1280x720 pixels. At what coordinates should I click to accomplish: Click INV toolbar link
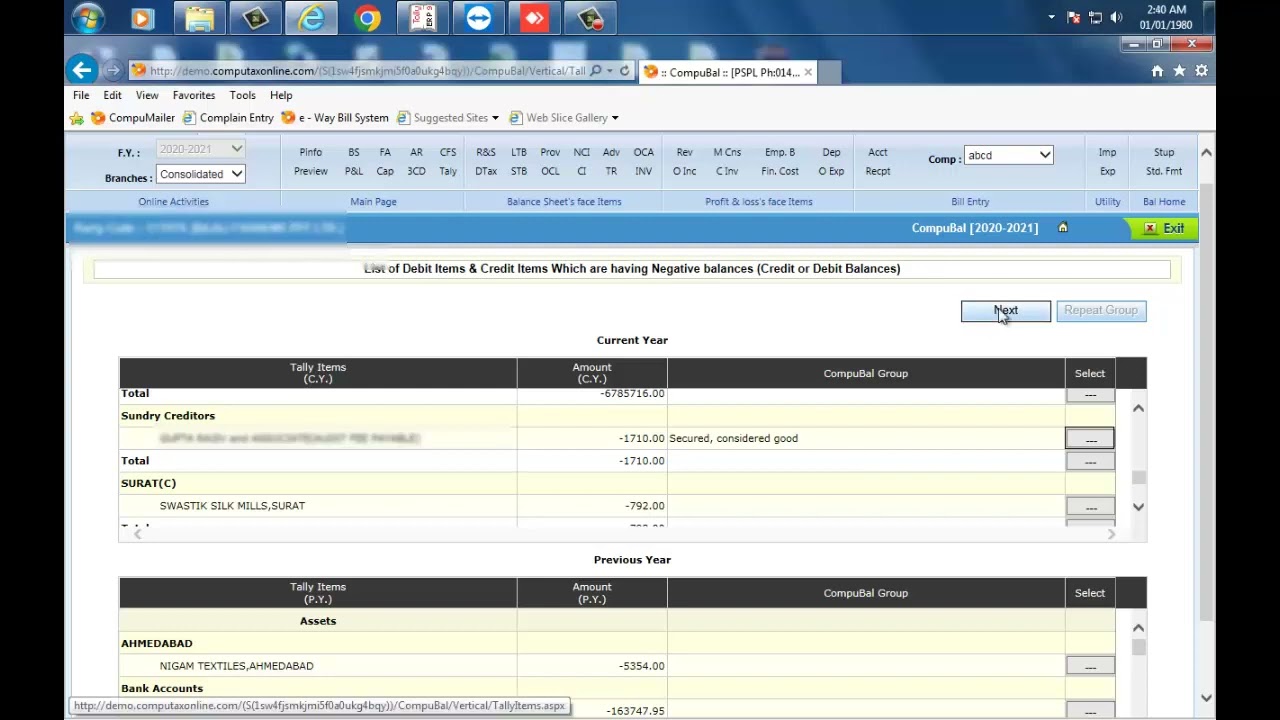point(644,171)
